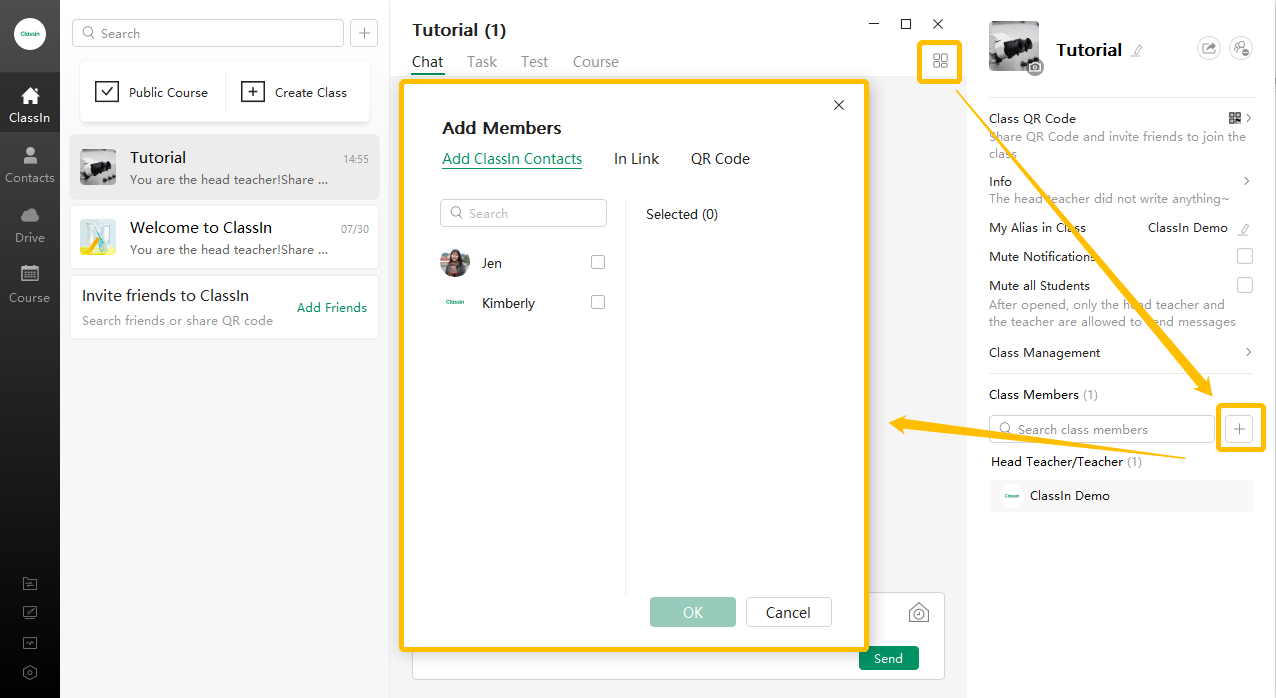Image resolution: width=1276 pixels, height=698 pixels.
Task: Open the ClassIn home tab in sidebar
Action: pos(30,104)
